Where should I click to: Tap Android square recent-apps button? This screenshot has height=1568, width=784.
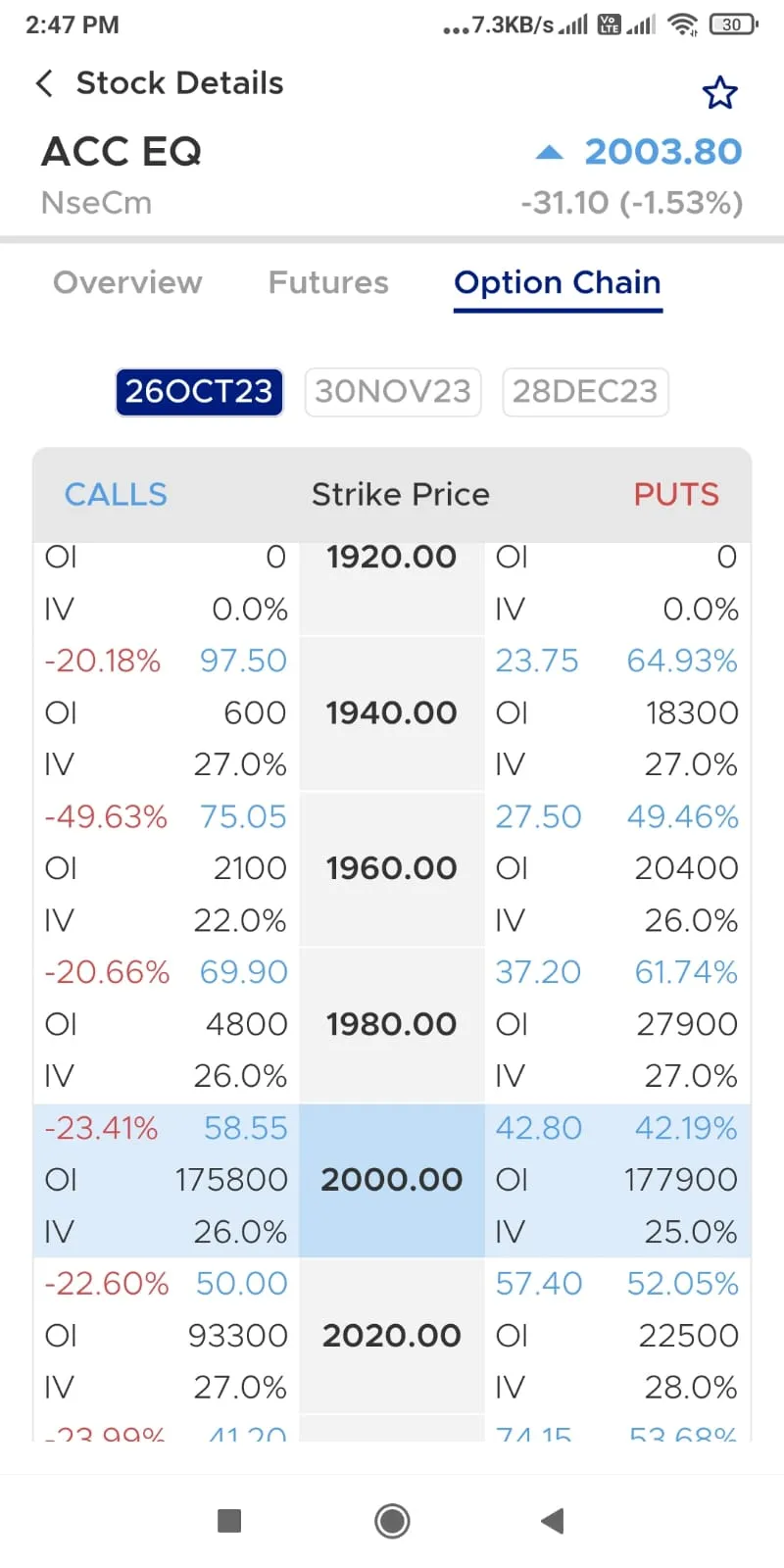pos(229,1520)
